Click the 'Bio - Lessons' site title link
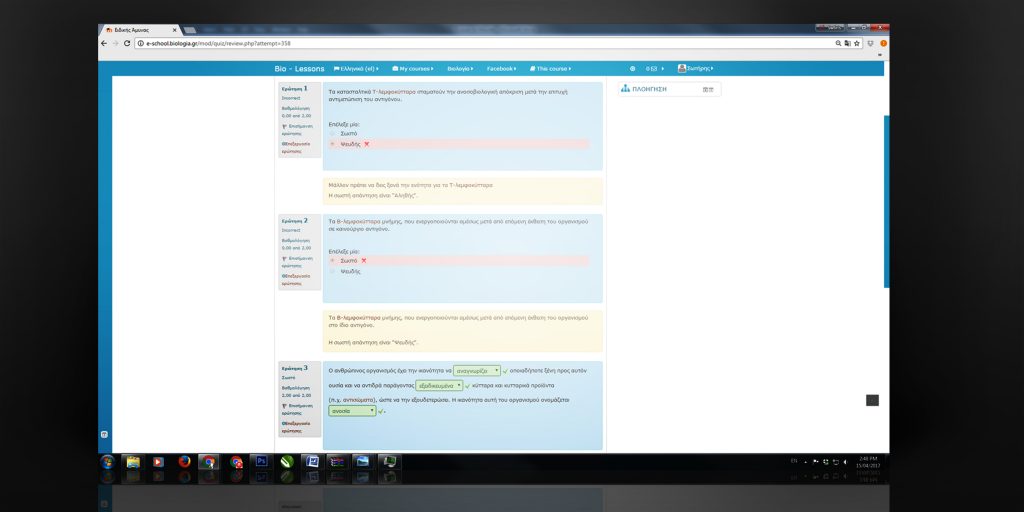1024x512 pixels. point(299,69)
